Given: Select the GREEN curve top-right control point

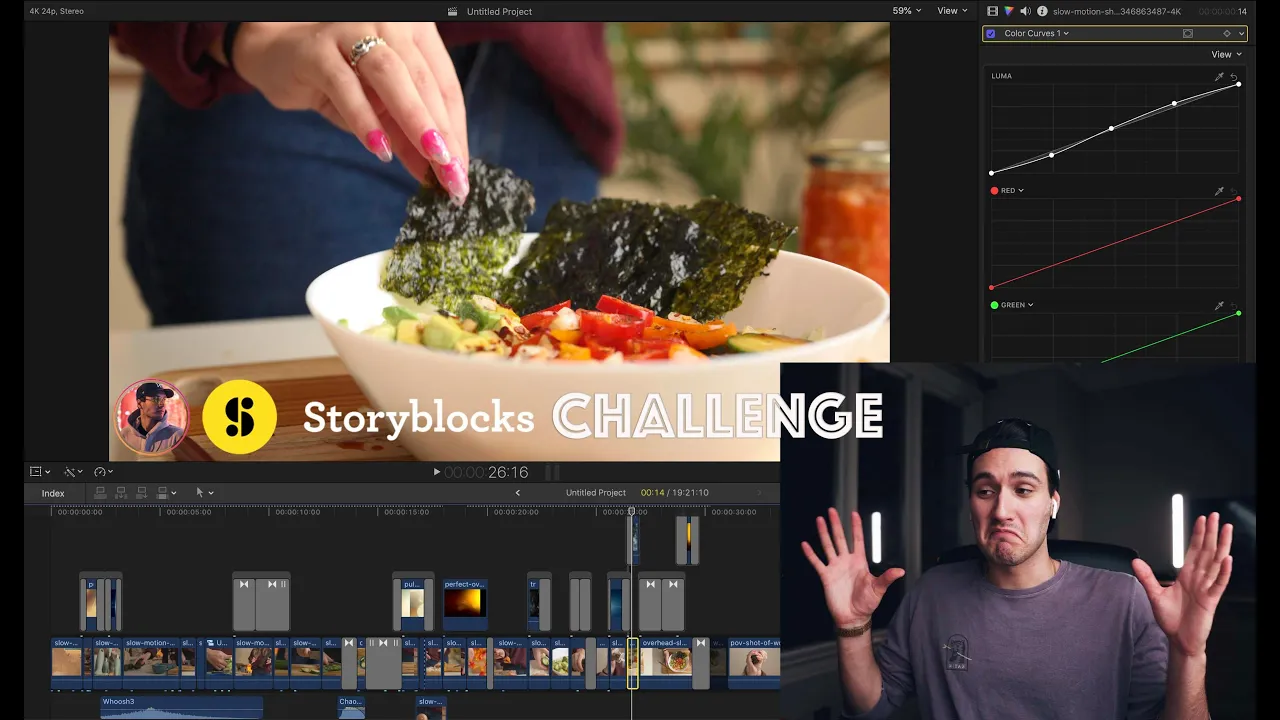Looking at the screenshot, I should [x=1239, y=314].
